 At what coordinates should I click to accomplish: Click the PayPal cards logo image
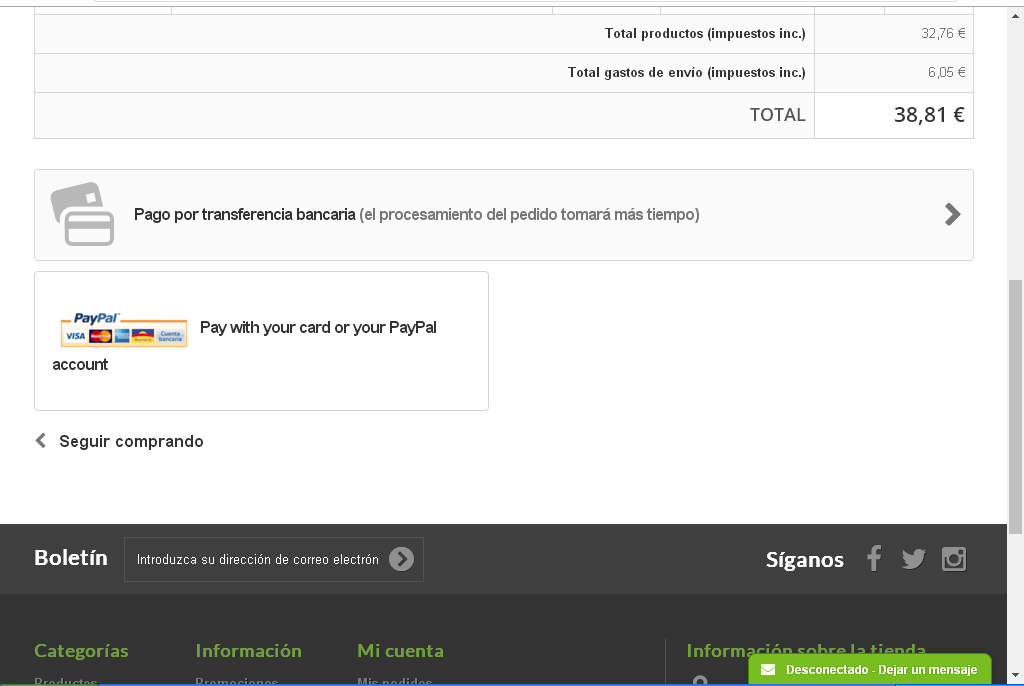[x=124, y=330]
